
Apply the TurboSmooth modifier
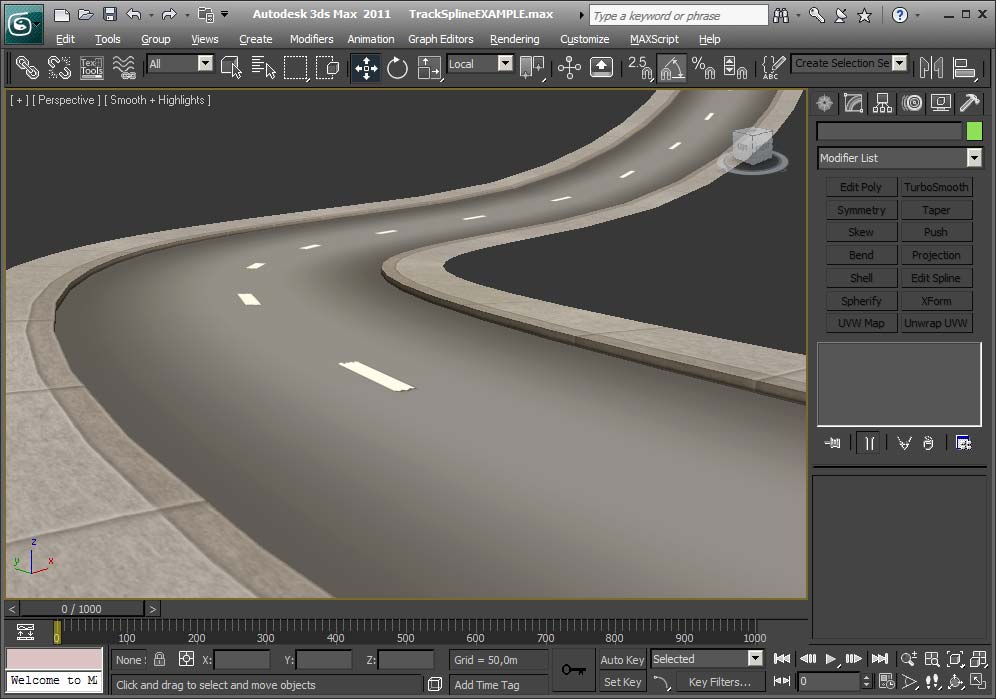click(937, 186)
